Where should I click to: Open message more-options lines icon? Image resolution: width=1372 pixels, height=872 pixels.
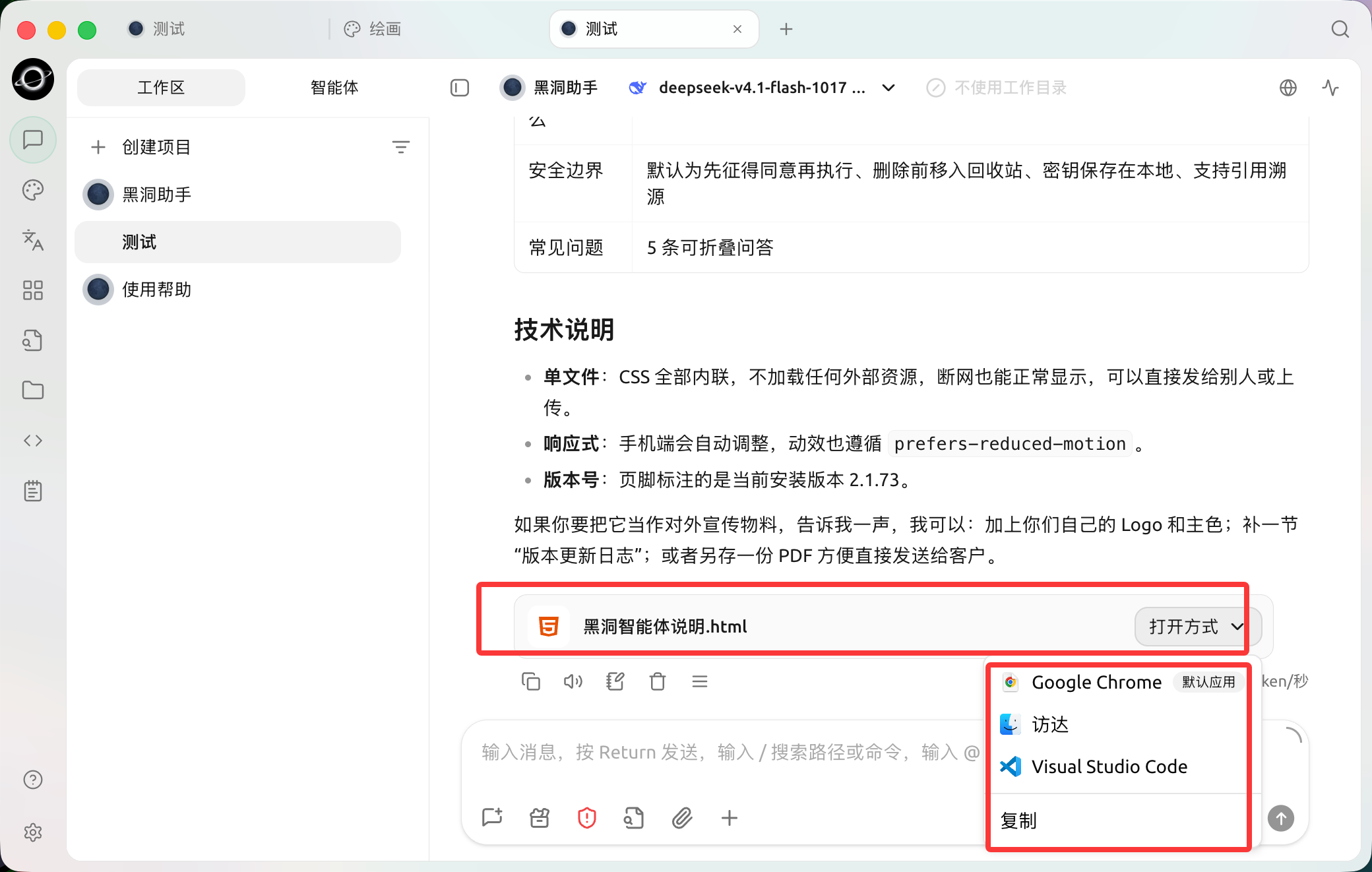(700, 681)
